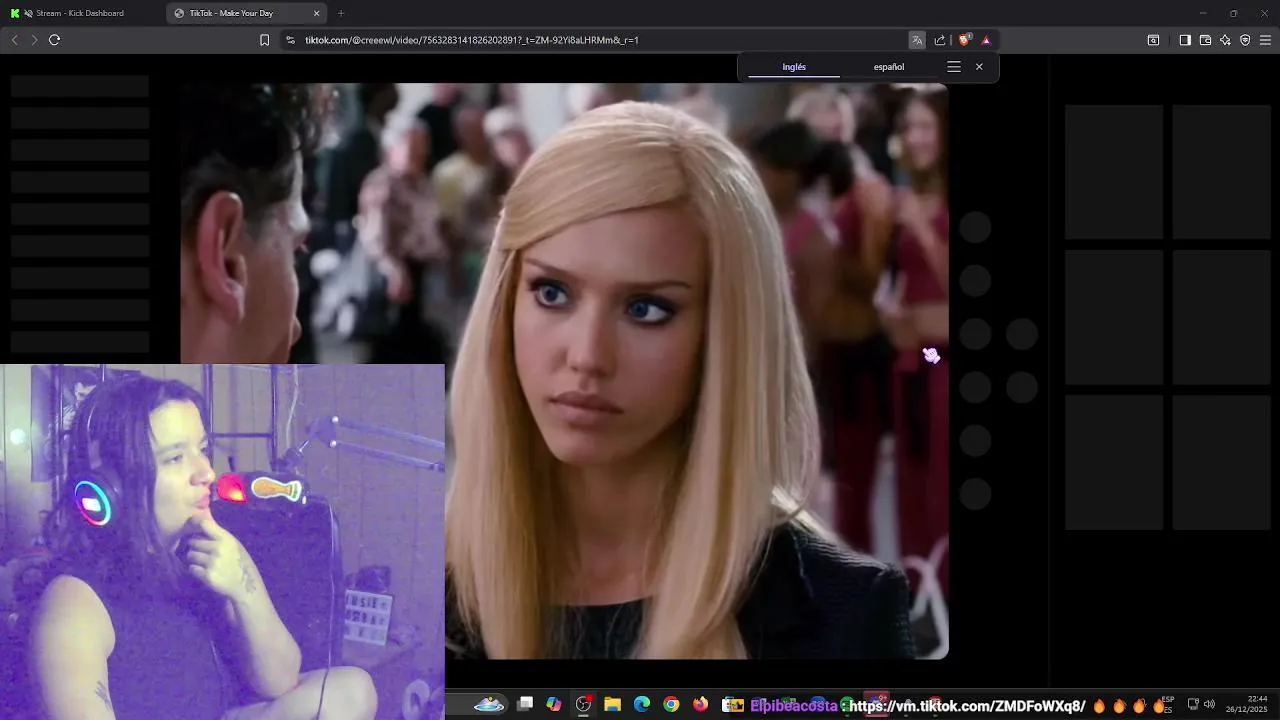This screenshot has height=720, width=1280.
Task: Open volume control tray icon
Action: (x=1209, y=705)
